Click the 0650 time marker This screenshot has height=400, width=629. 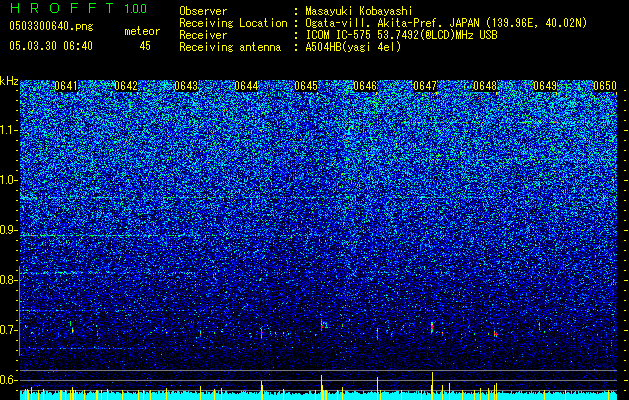(x=605, y=86)
